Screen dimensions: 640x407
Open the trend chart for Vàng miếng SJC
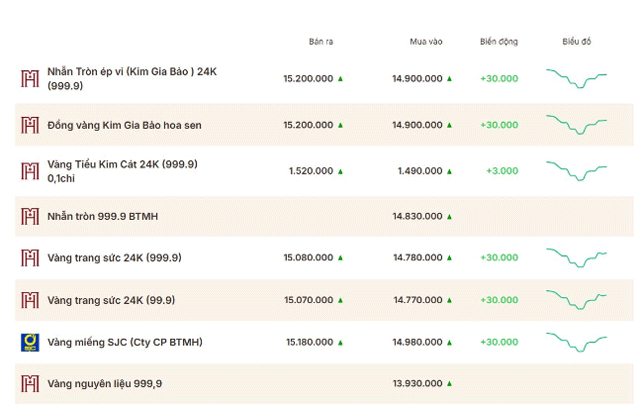pyautogui.click(x=576, y=342)
